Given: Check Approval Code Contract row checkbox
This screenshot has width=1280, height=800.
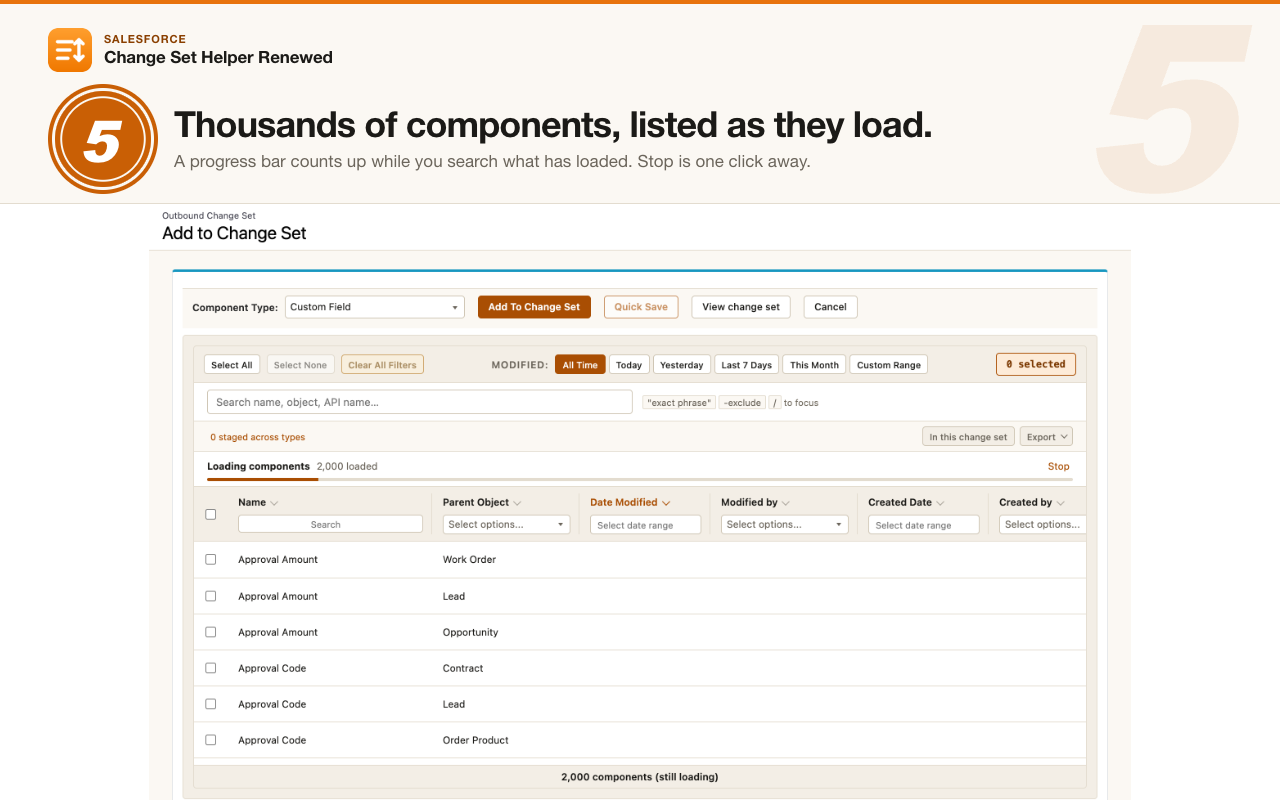Looking at the screenshot, I should 211,668.
